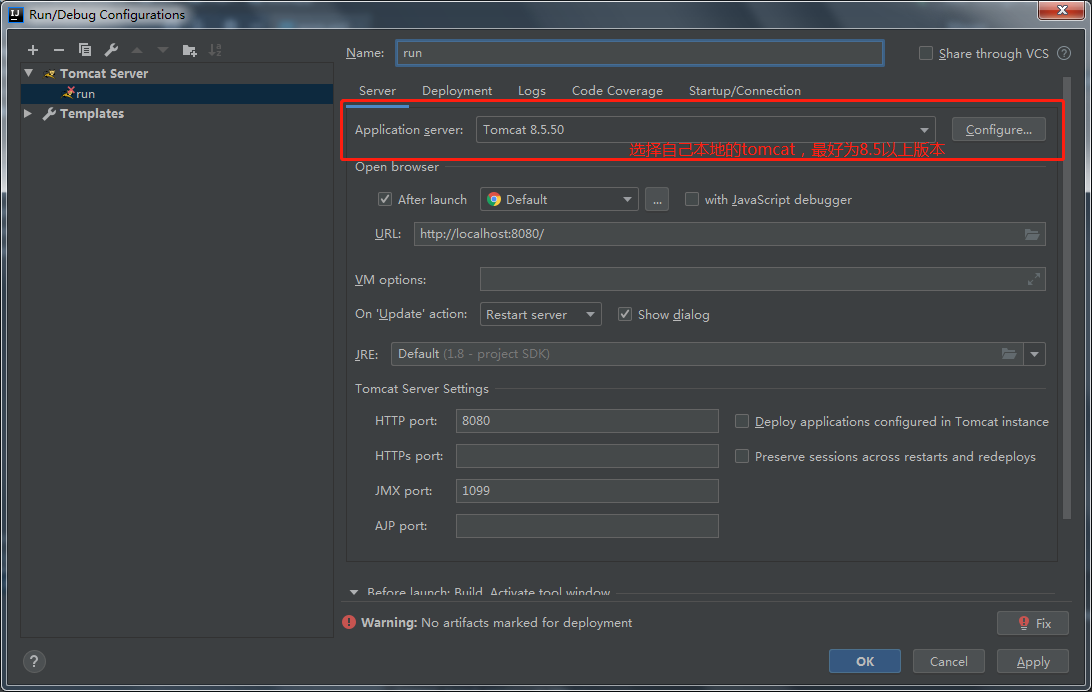Open JRE dropdown arrow
This screenshot has height=692, width=1092.
pos(1034,354)
